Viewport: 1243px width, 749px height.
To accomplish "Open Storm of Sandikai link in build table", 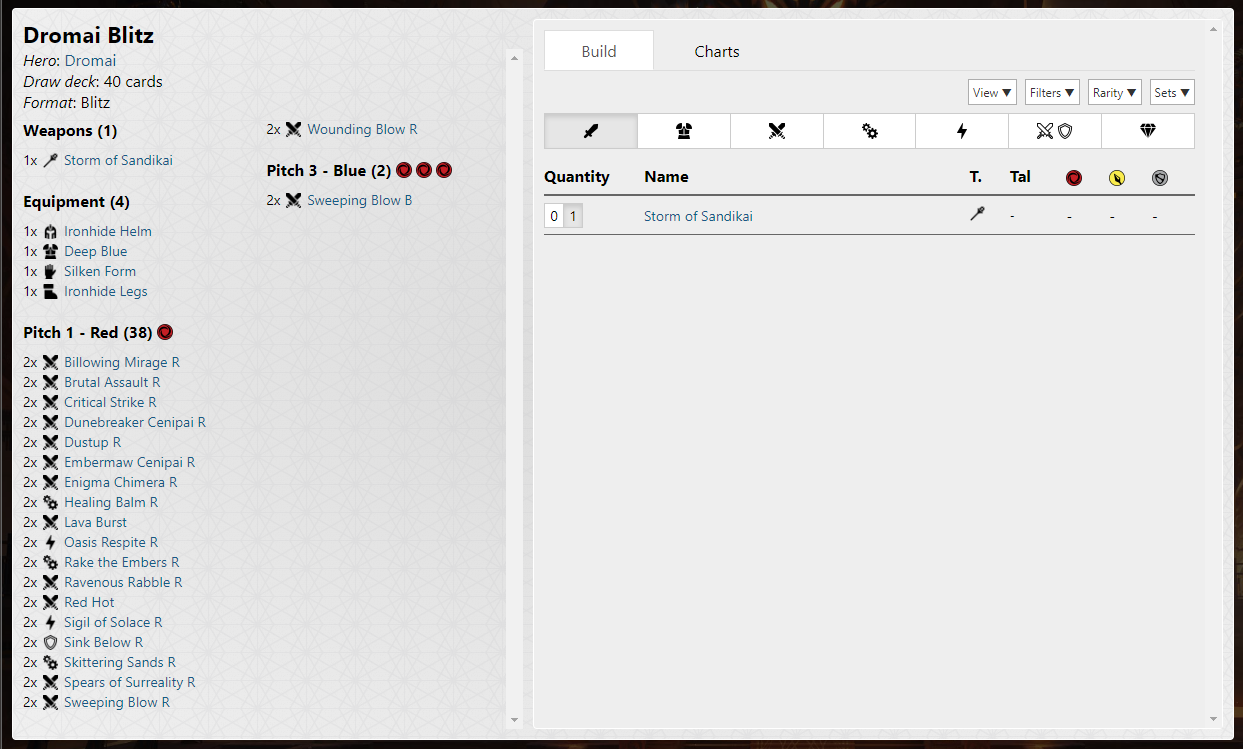I will point(698,216).
